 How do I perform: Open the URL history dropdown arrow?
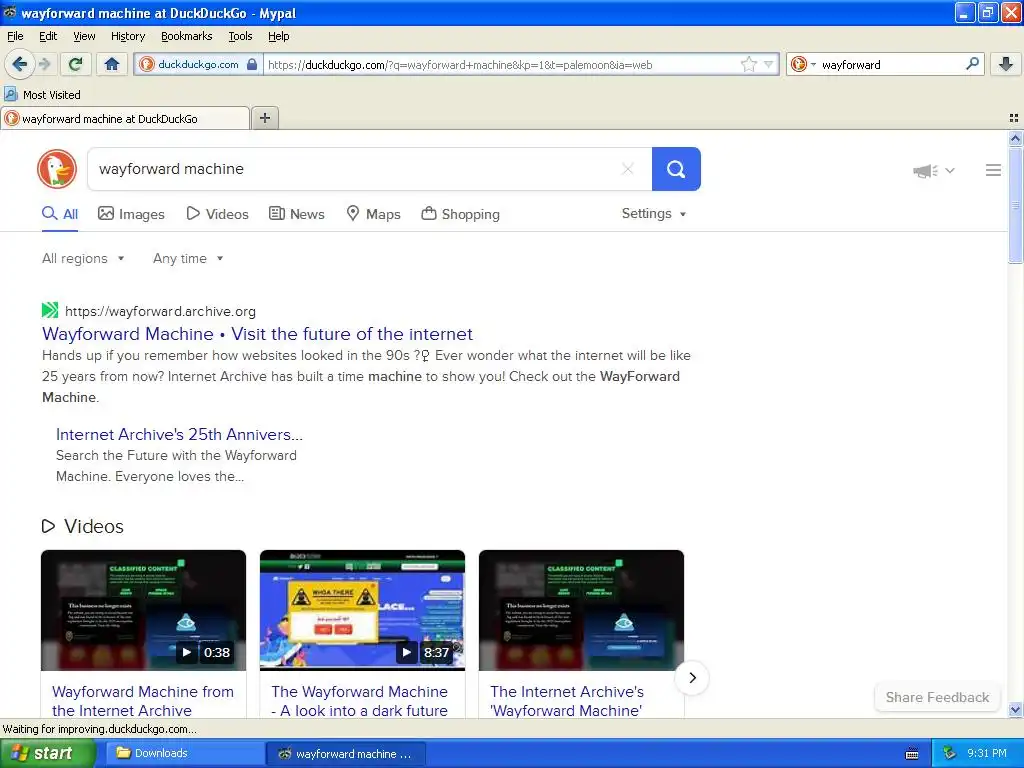coord(769,64)
